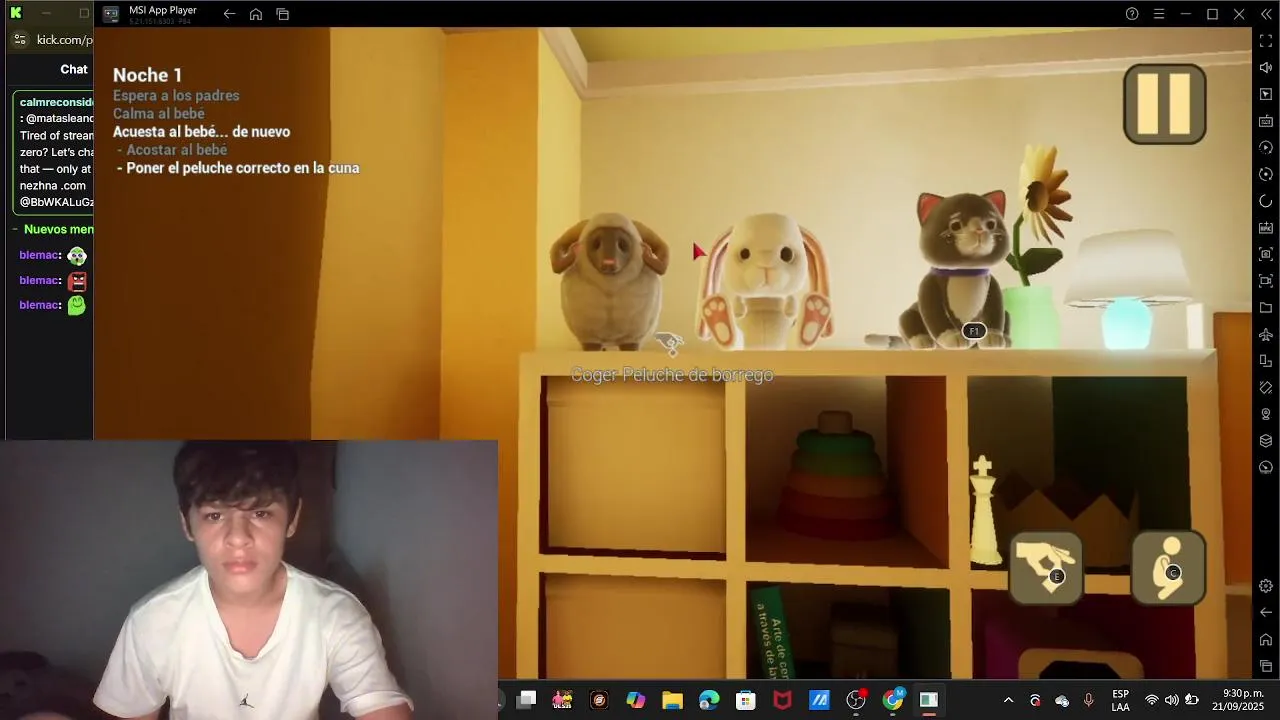The height and width of the screenshot is (720, 1280).
Task: Pause the game with the pause button
Action: tap(1165, 104)
